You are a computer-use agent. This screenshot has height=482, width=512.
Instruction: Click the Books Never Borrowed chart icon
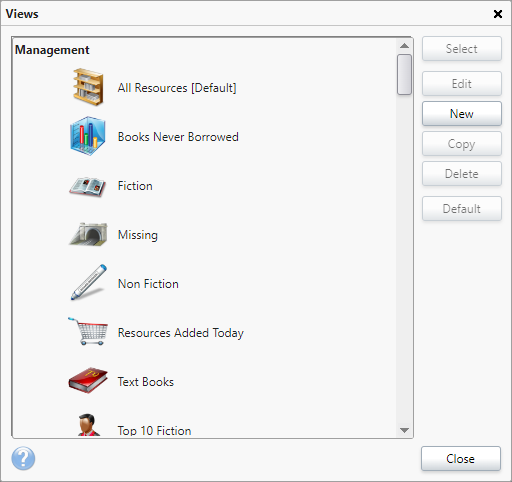click(x=88, y=136)
